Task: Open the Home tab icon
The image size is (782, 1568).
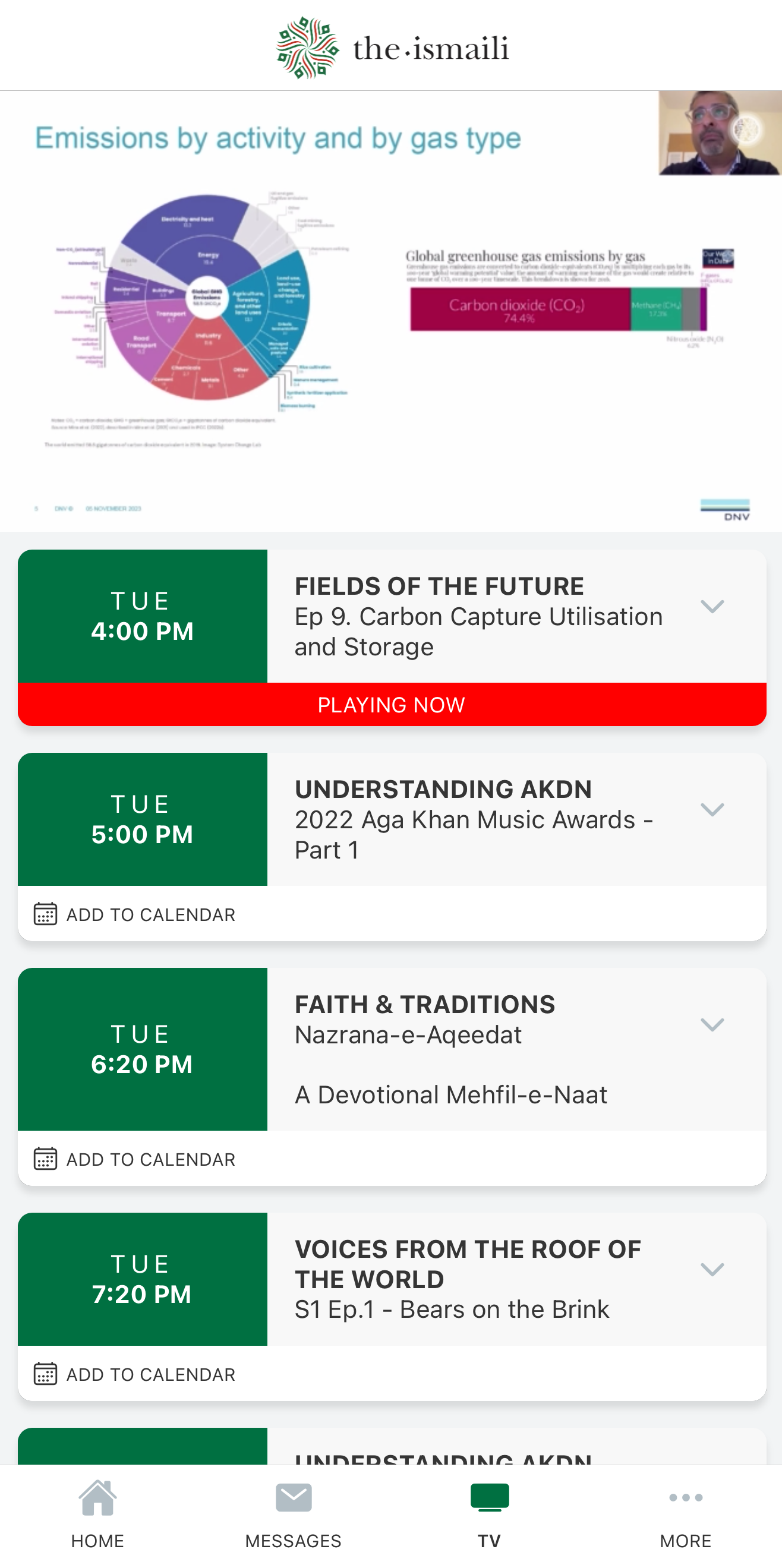Action: [x=97, y=1497]
